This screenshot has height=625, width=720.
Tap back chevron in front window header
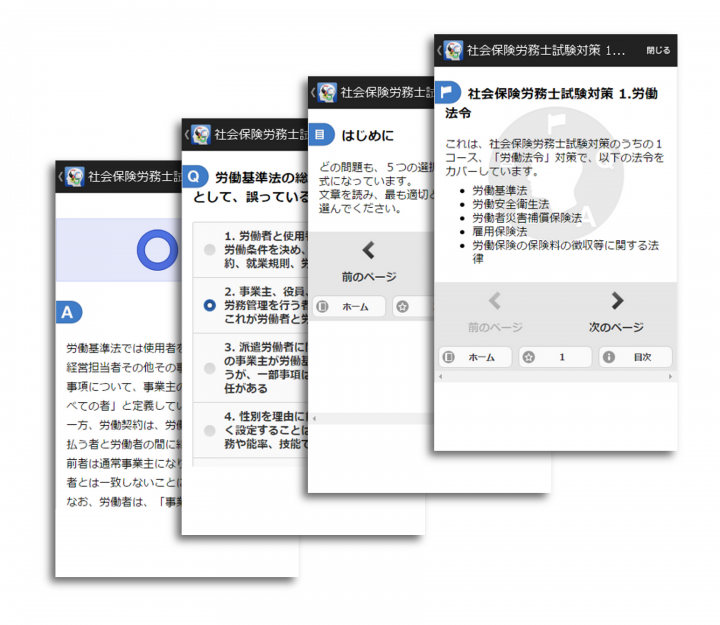(439, 50)
